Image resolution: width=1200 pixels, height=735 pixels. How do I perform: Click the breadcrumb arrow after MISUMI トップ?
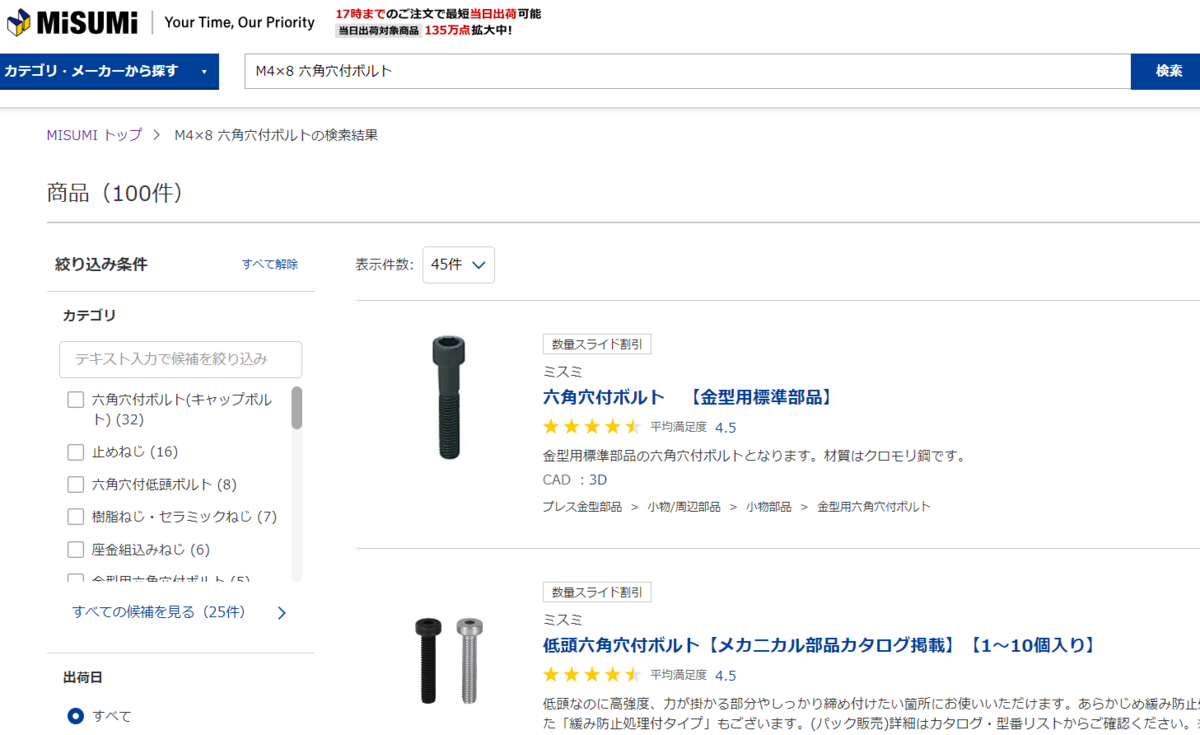157,135
